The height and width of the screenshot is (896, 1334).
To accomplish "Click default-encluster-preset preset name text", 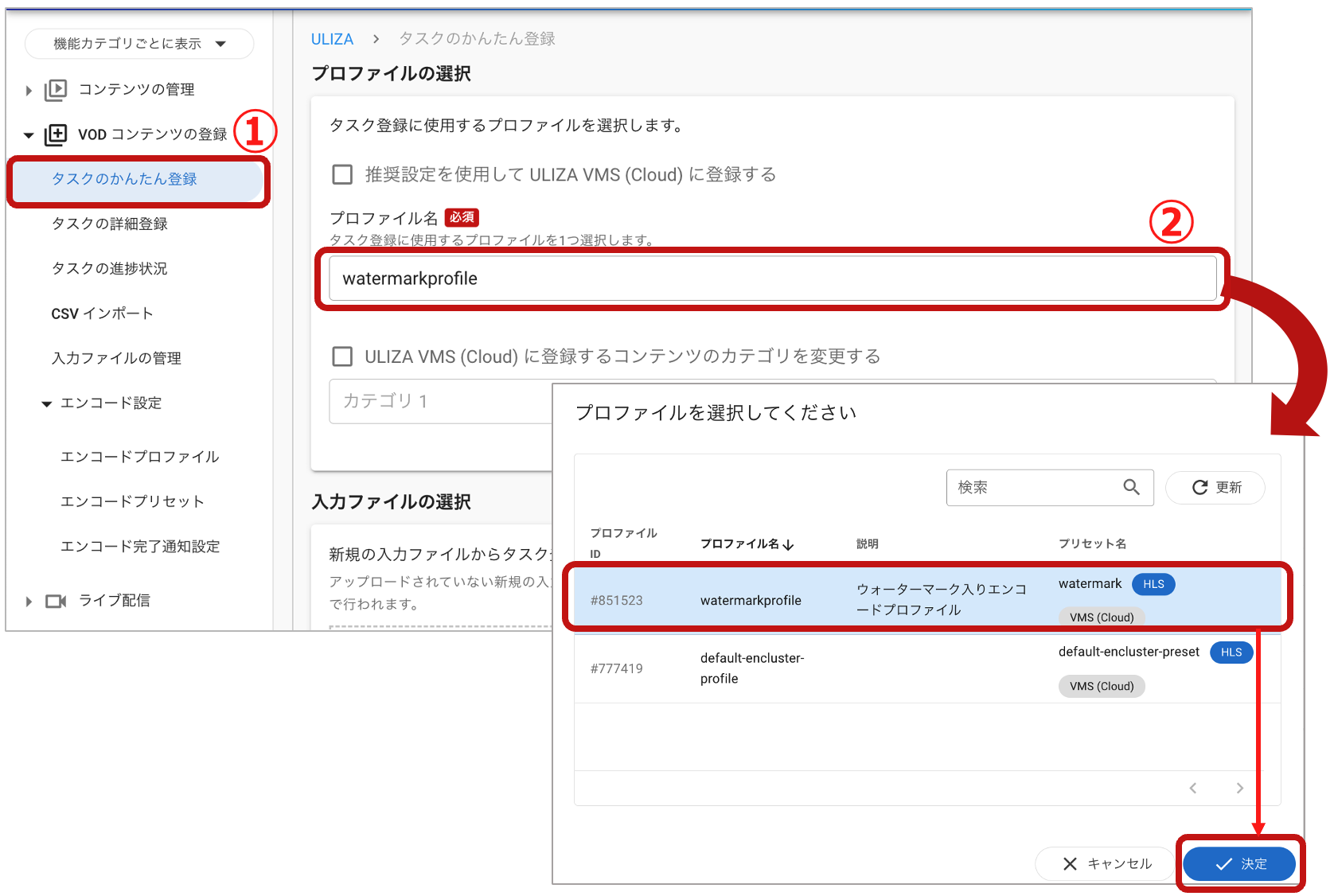I will coord(1129,652).
